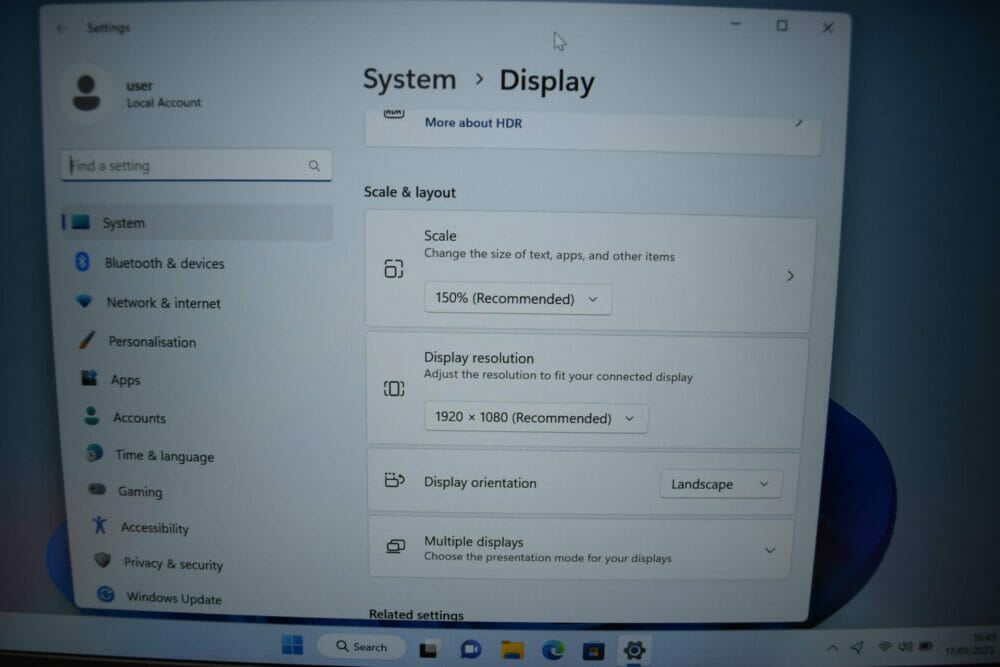Open advanced Scale settings via the chevron
The width and height of the screenshot is (1000, 667).
(790, 276)
